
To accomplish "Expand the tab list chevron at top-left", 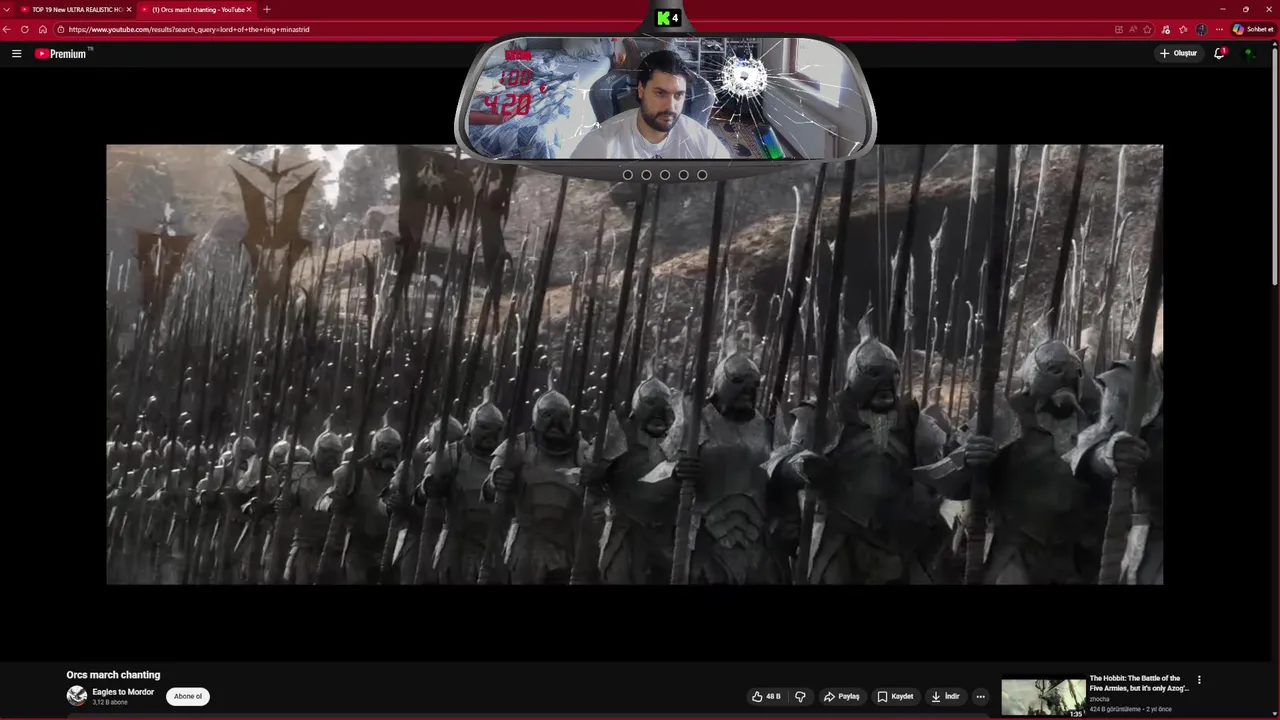I will (x=6, y=9).
